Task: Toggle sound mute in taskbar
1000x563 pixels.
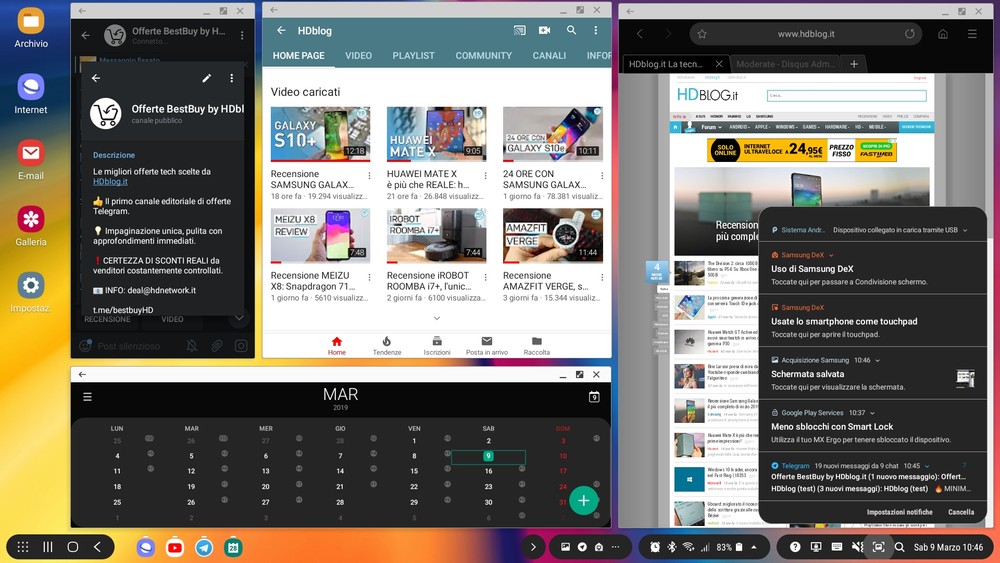Action: click(858, 547)
